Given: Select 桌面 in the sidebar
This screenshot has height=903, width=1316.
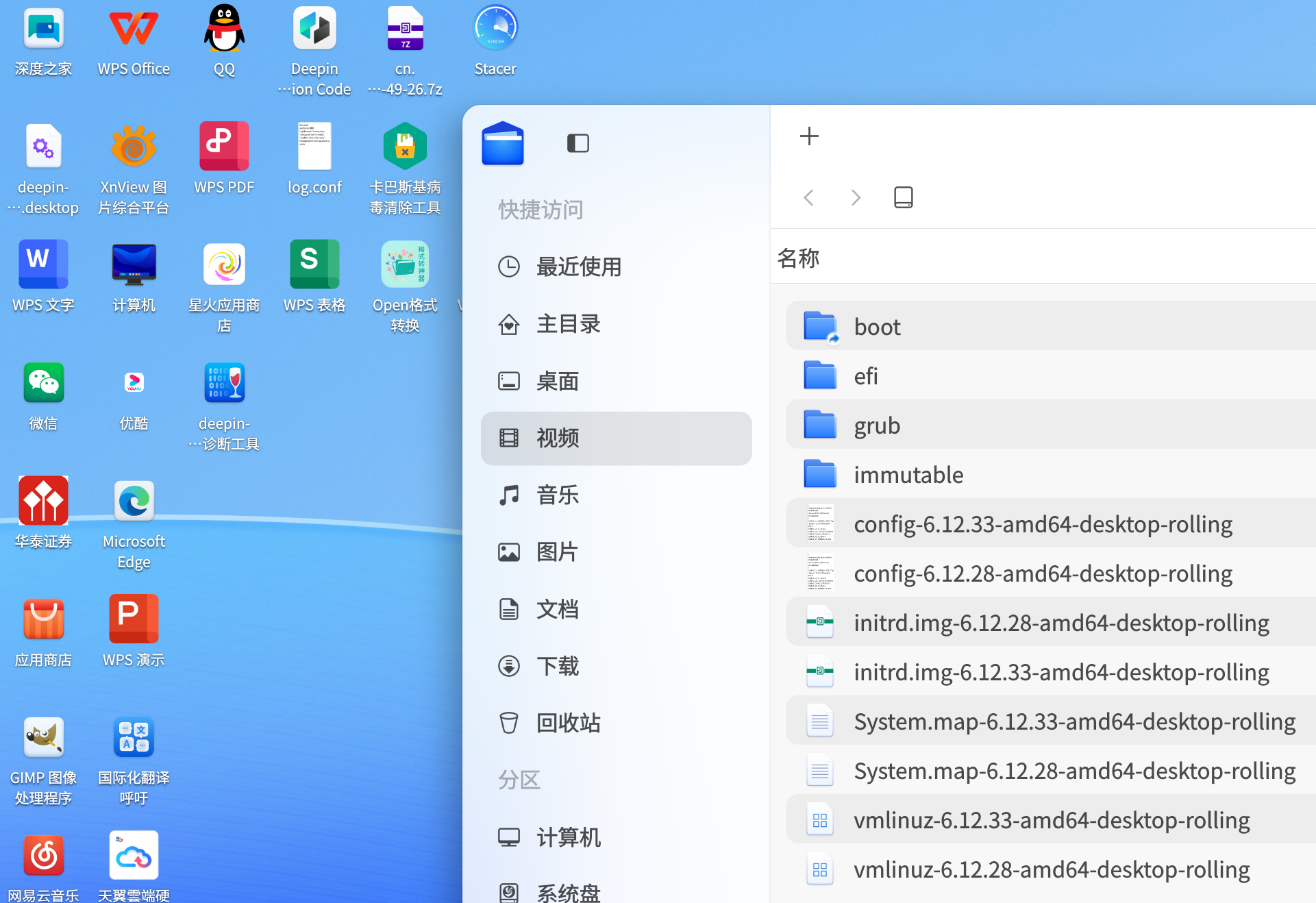Looking at the screenshot, I should click(x=617, y=381).
